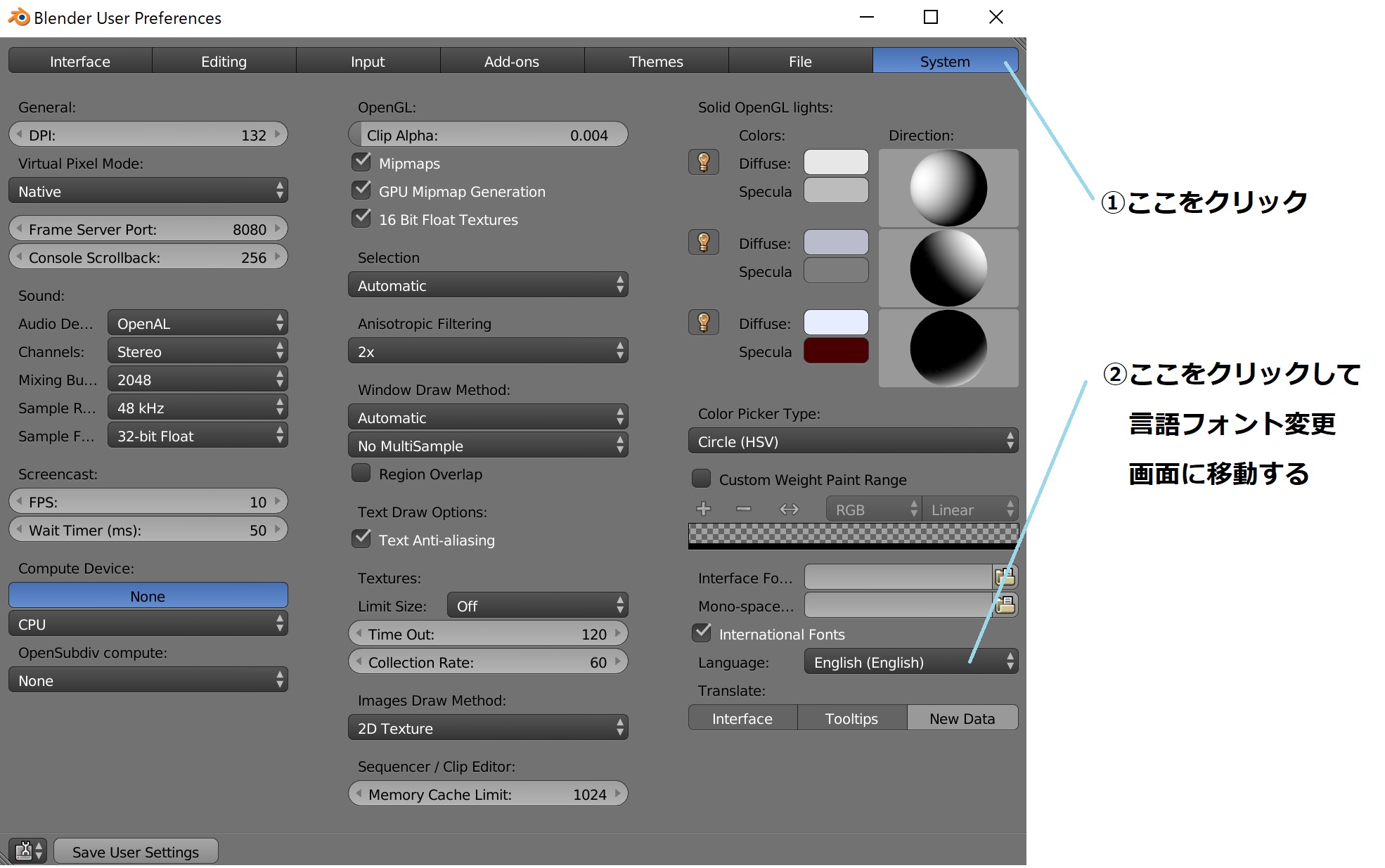Open Textures Limit Size Off dropdown
Image resolution: width=1385 pixels, height=868 pixels.
click(x=537, y=605)
